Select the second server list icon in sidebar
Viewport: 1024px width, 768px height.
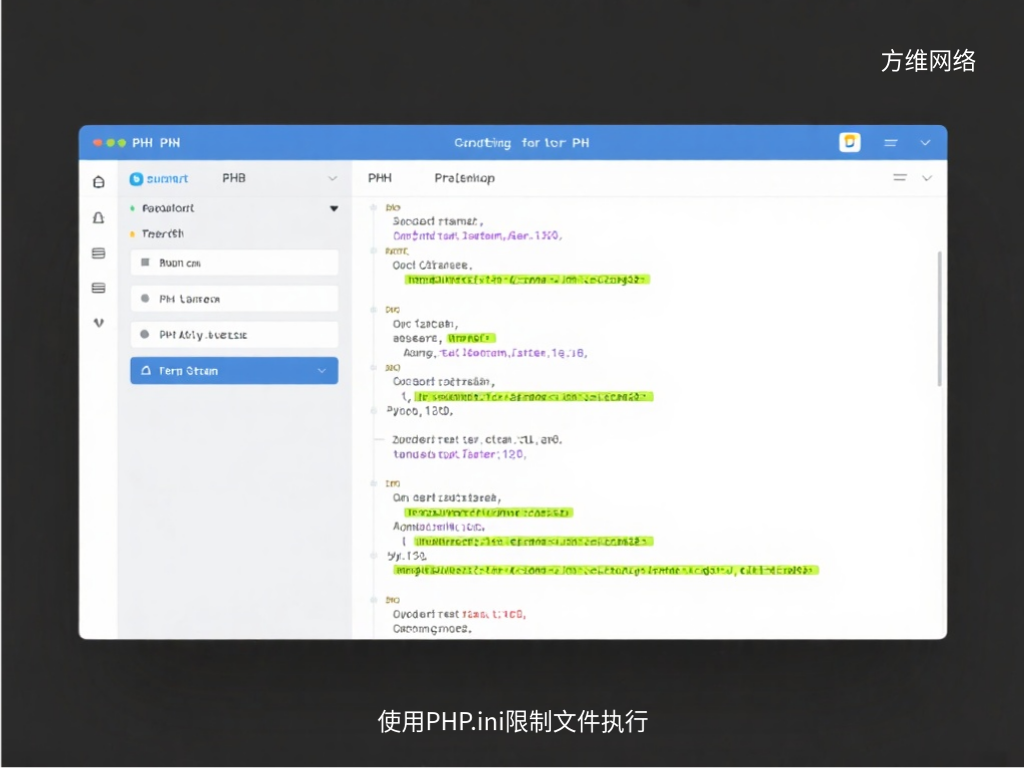click(97, 288)
